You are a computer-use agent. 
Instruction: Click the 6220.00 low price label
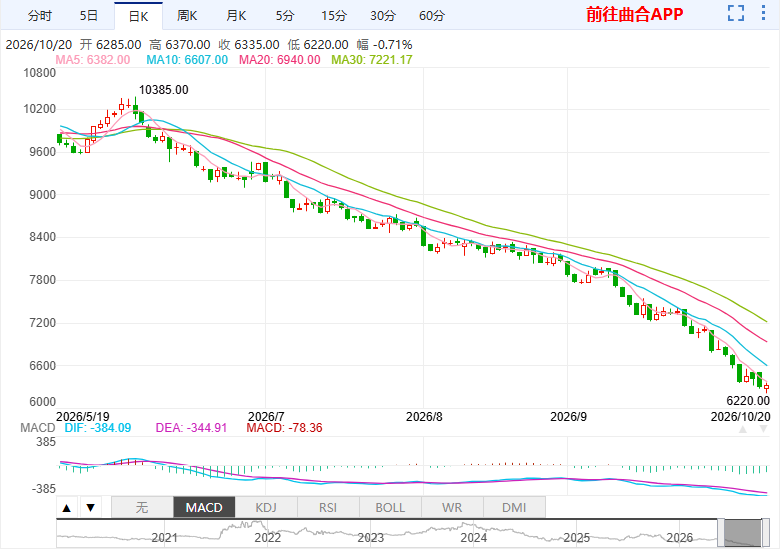(x=748, y=401)
